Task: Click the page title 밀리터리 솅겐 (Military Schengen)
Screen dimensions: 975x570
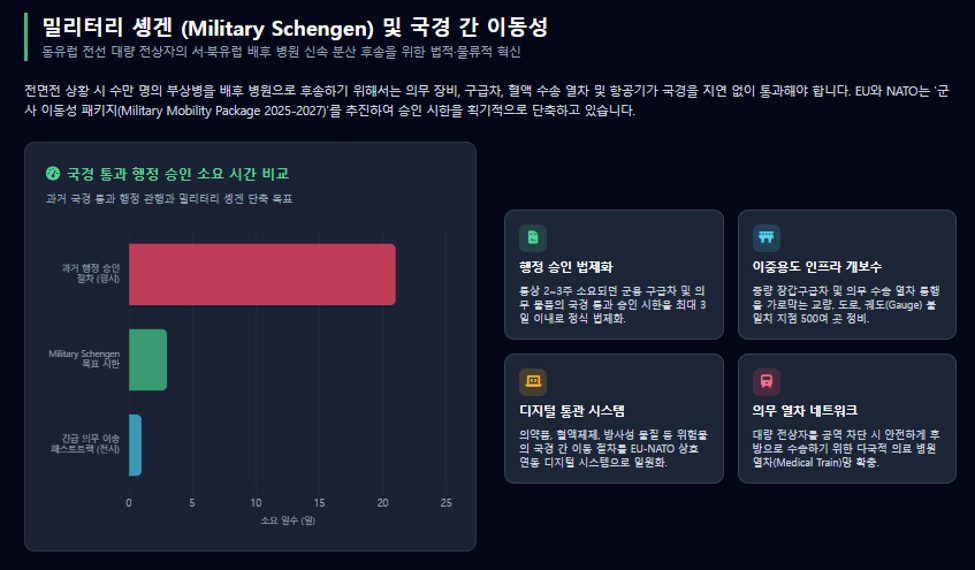Action: [208, 27]
